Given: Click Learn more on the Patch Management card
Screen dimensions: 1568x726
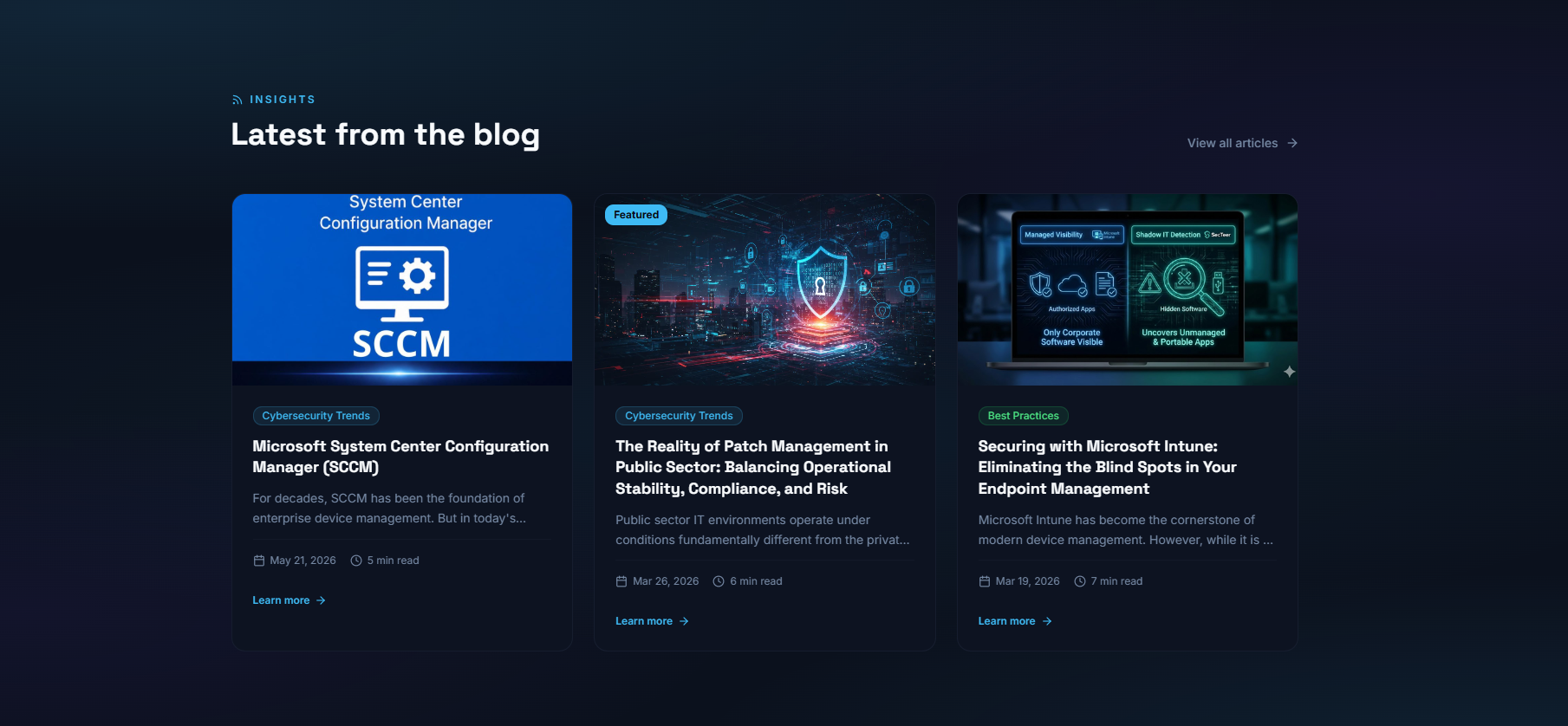Looking at the screenshot, I should coord(652,621).
